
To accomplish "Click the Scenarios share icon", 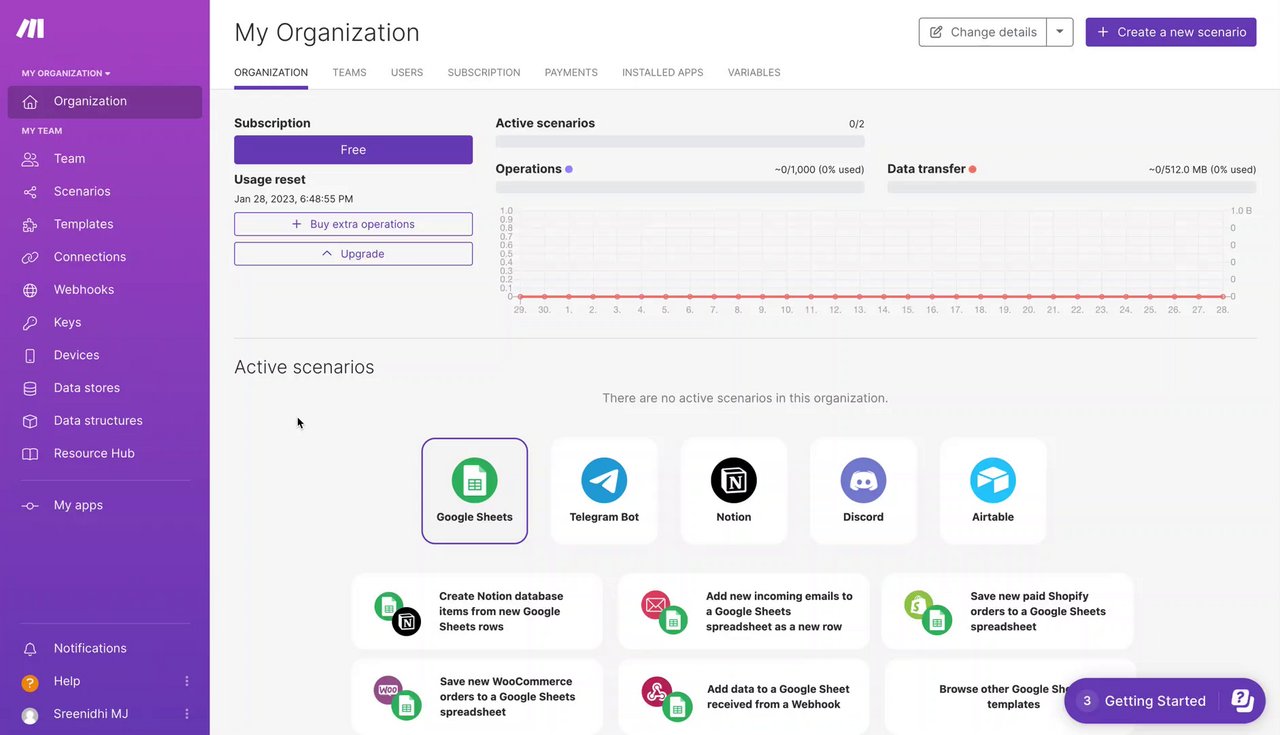I will click(x=30, y=192).
